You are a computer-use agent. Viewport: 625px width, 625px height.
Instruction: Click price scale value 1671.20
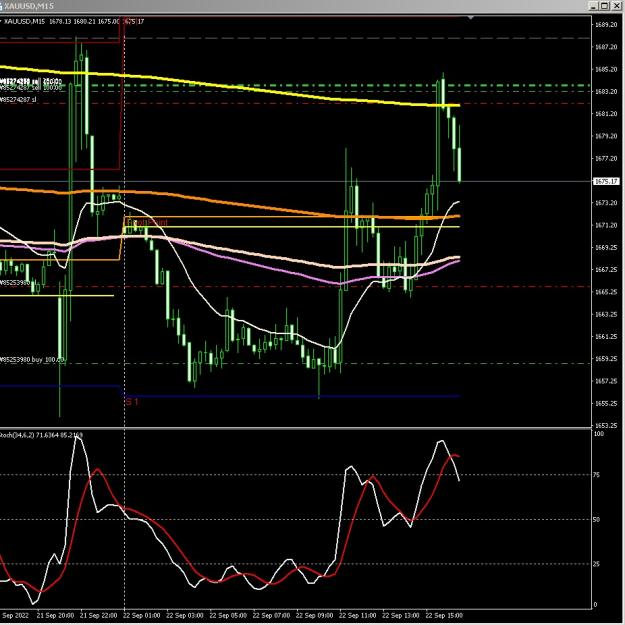coord(606,225)
